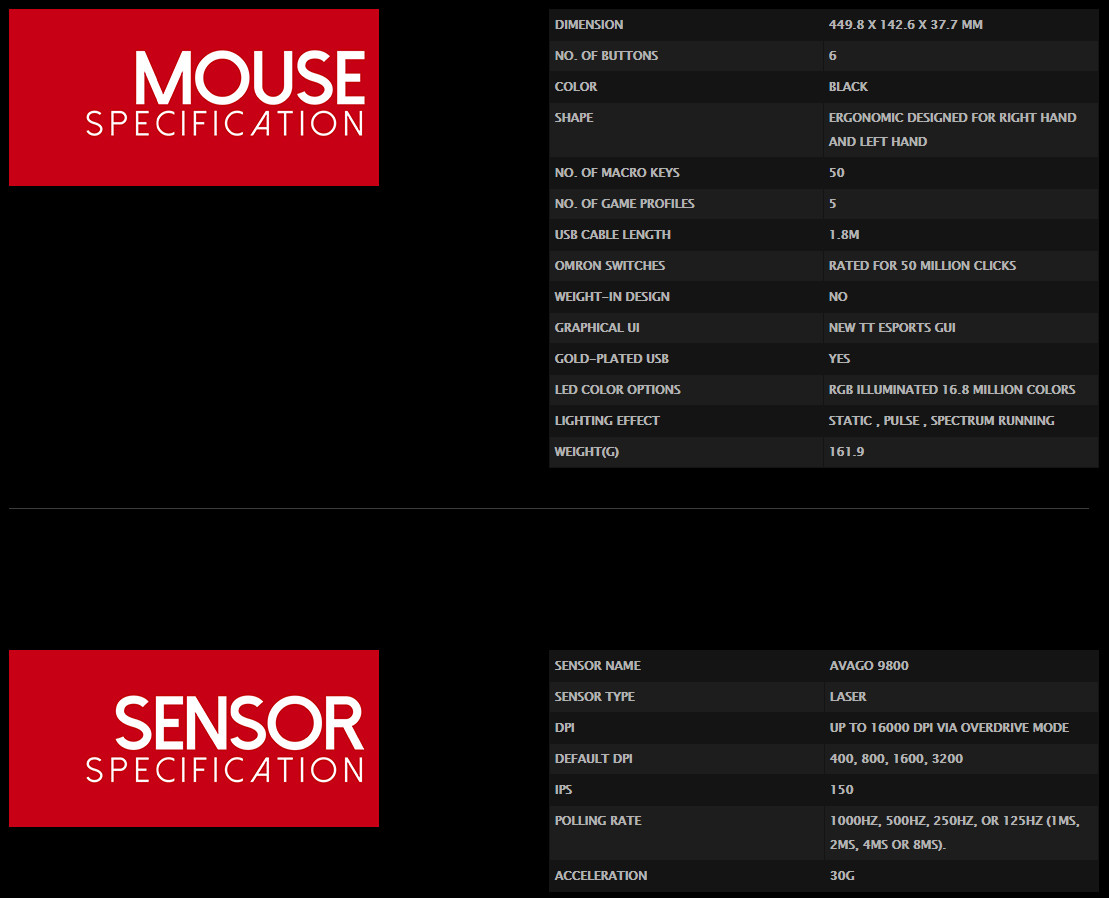Click the Mouse Specification red banner

click(194, 98)
